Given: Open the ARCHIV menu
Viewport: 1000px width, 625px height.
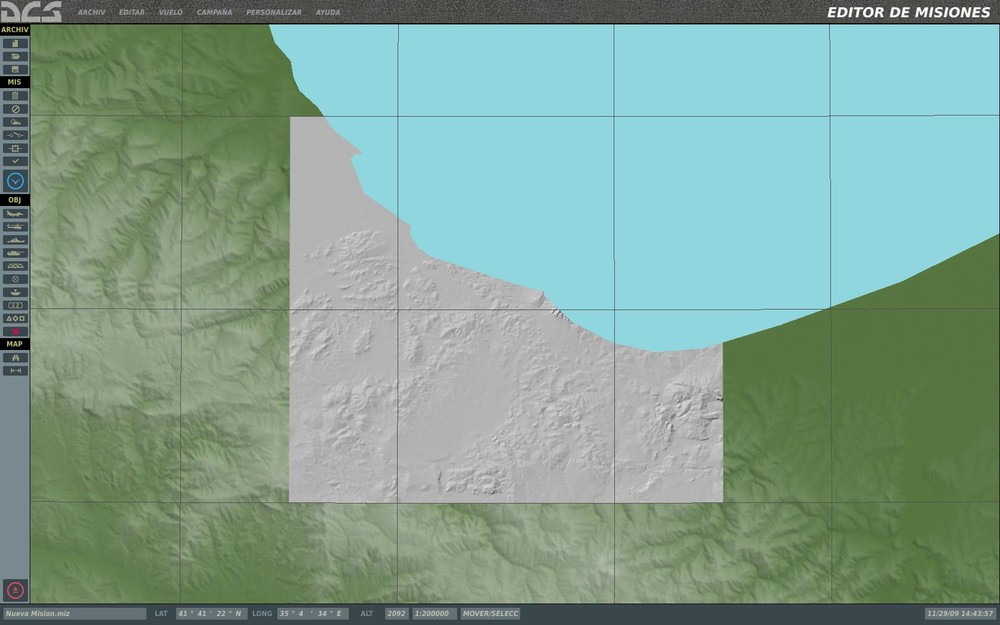Looking at the screenshot, I should coord(92,12).
